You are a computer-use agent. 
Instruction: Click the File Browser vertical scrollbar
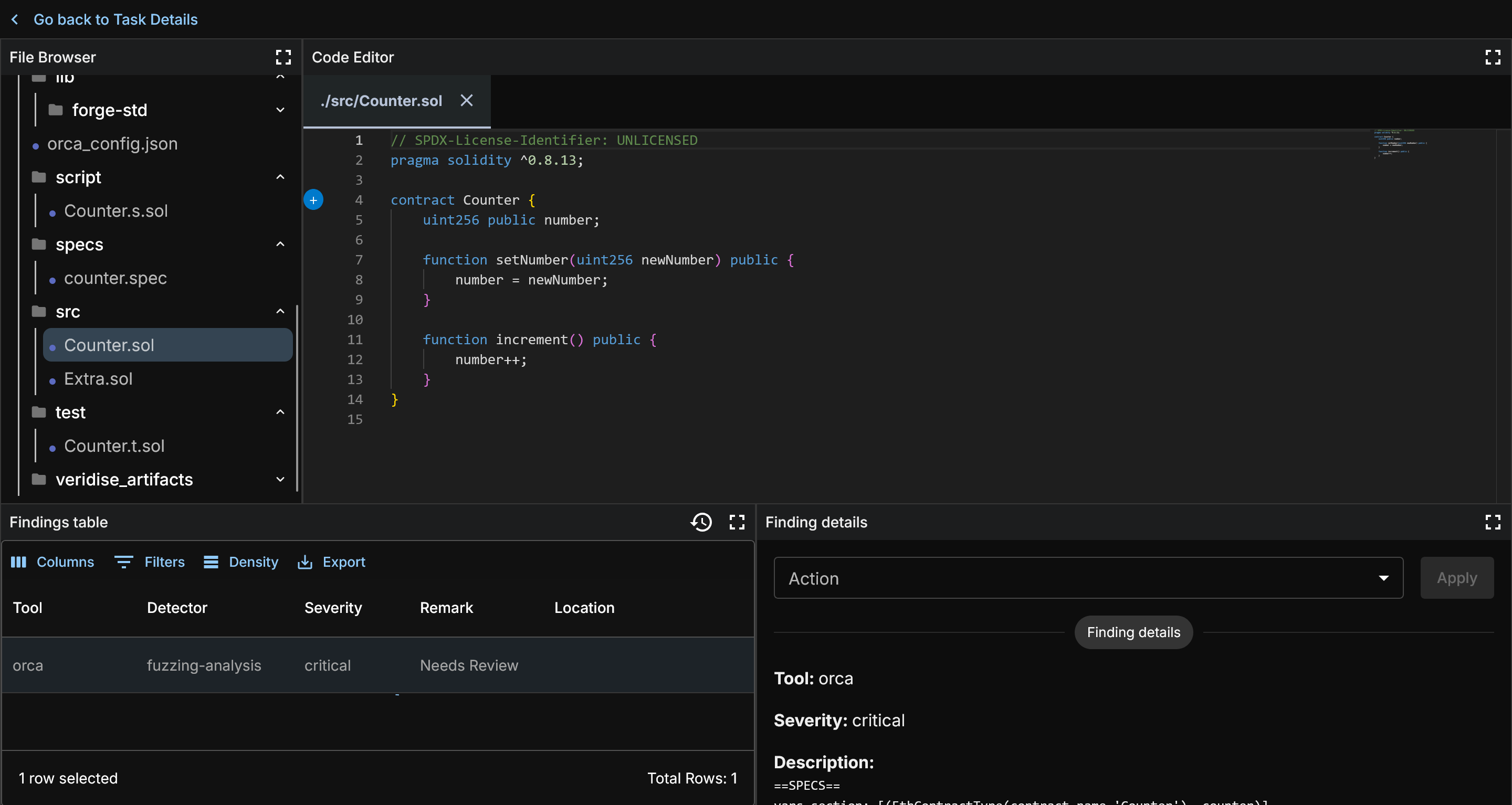coord(298,398)
